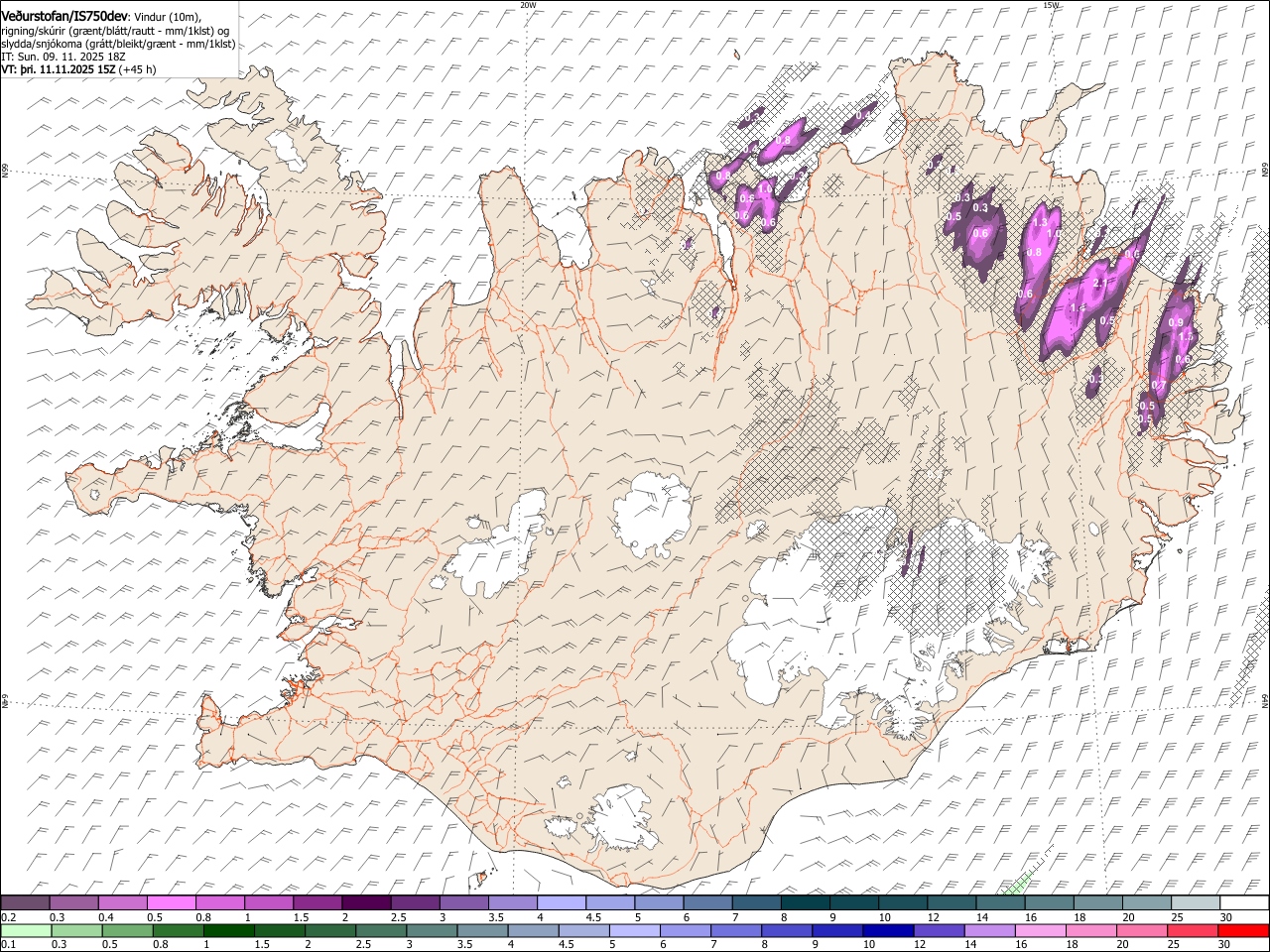This screenshot has width=1270, height=952.
Task: Click the 2.1 precipitation value on the map
Action: [x=1098, y=285]
